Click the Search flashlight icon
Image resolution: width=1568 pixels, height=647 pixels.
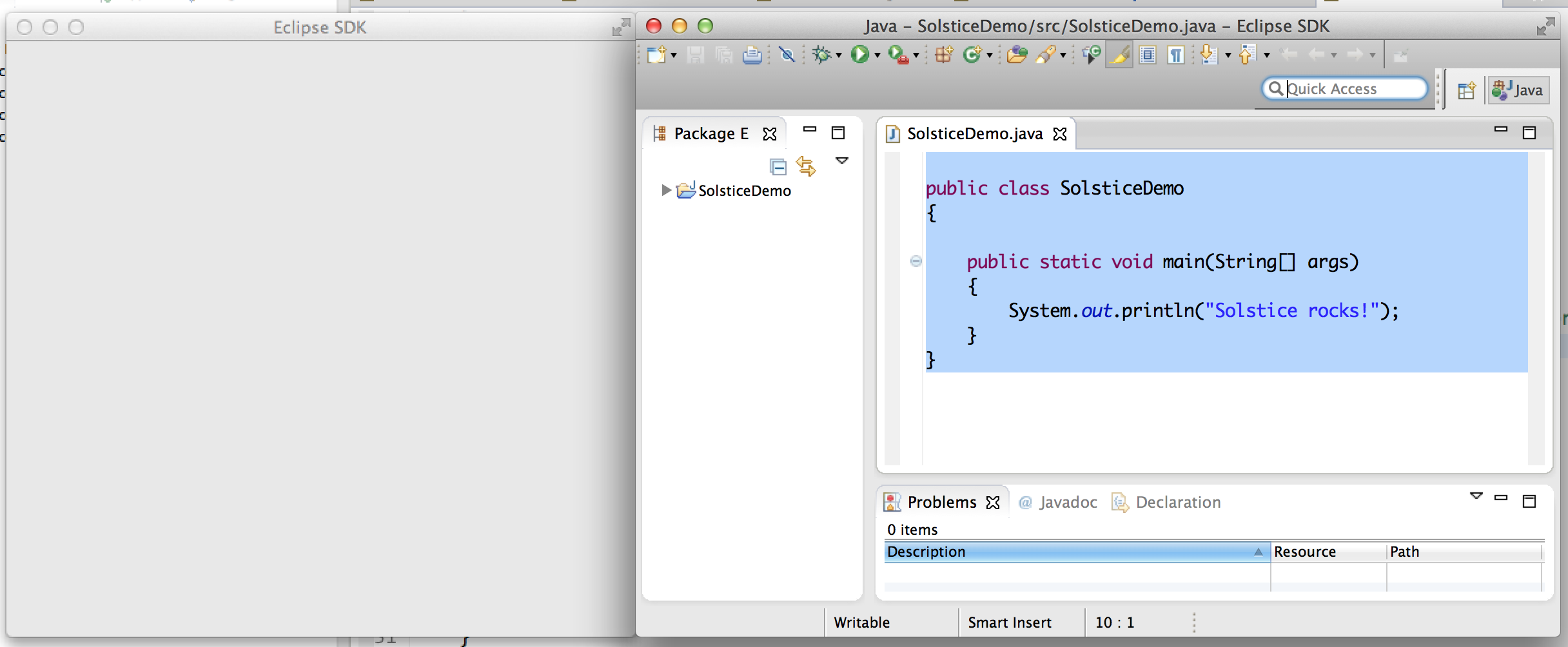pyautogui.click(x=1046, y=55)
